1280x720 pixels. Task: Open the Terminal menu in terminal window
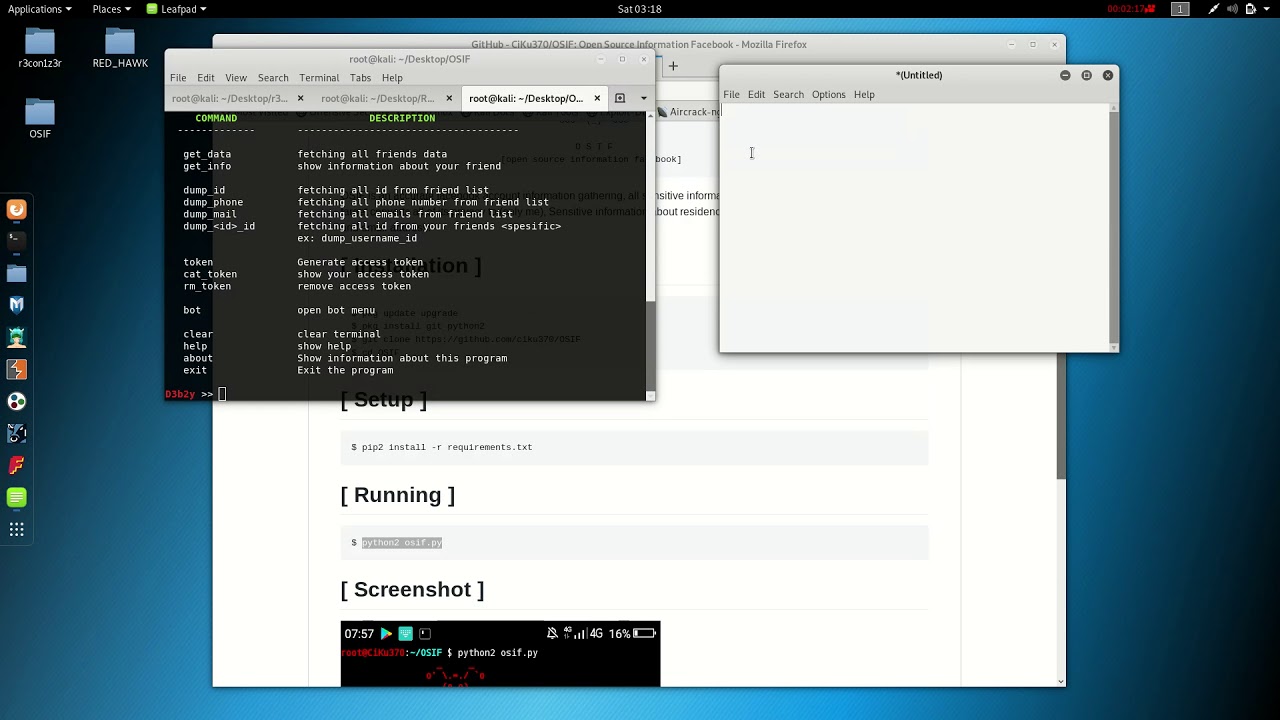[319, 78]
